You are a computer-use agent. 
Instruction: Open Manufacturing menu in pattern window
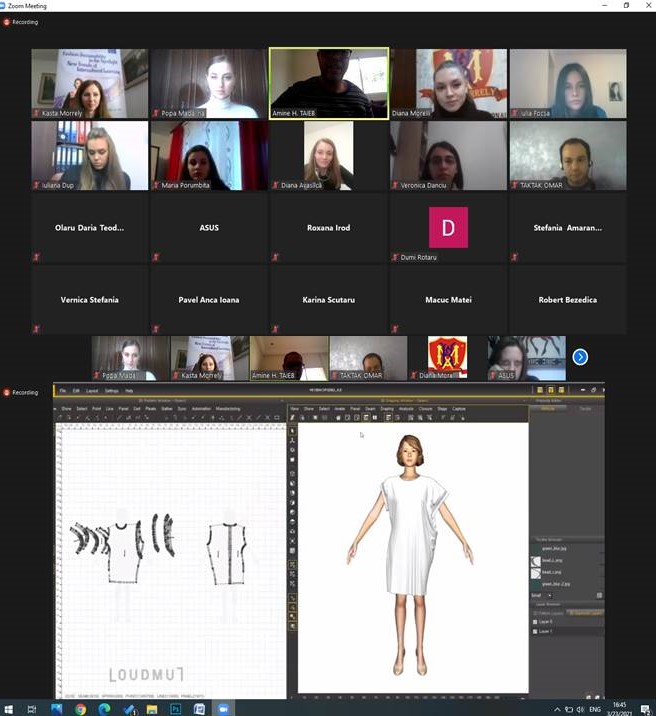coord(228,409)
